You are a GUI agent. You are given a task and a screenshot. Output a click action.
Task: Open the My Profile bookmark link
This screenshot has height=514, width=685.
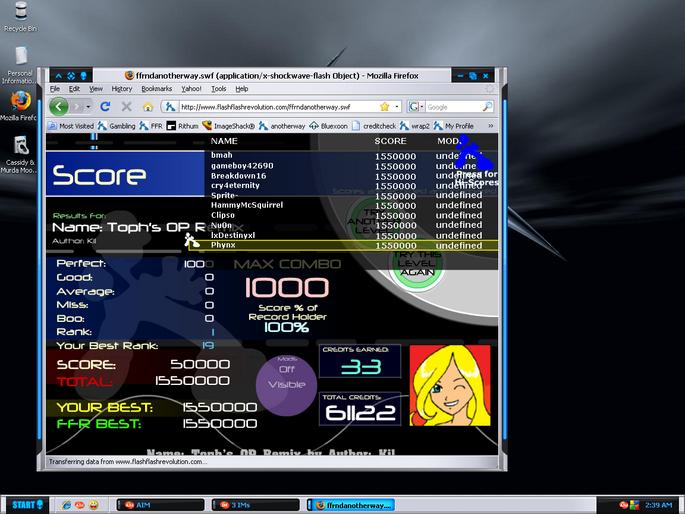(x=453, y=126)
